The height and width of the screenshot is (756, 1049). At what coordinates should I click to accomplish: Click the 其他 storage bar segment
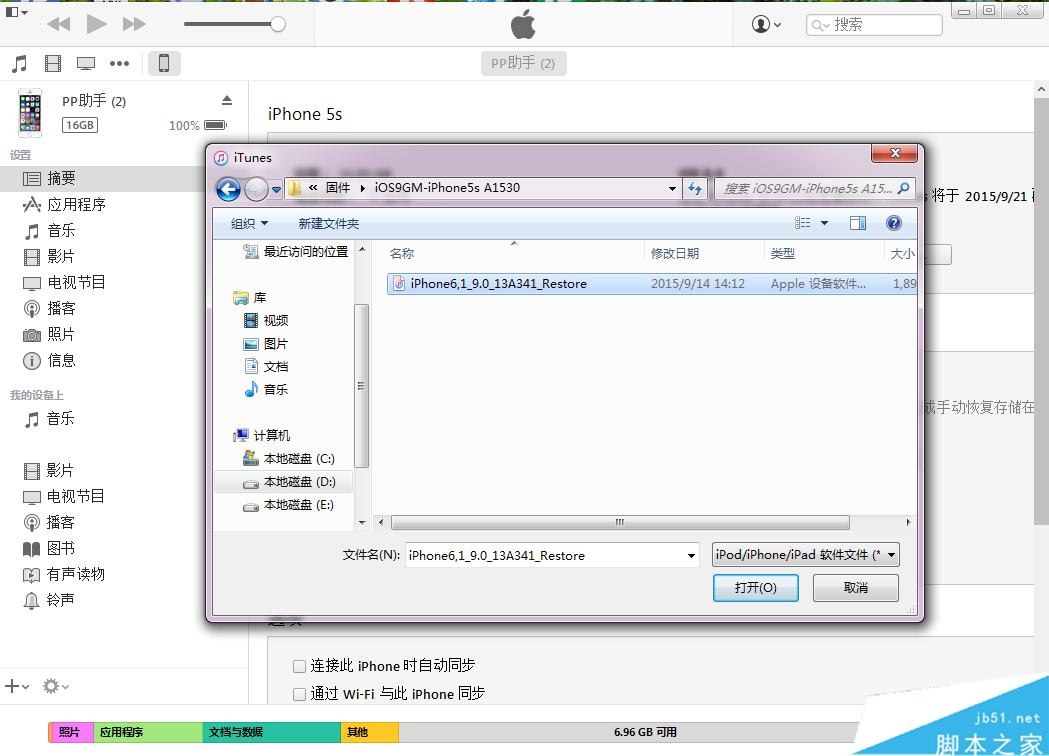pyautogui.click(x=370, y=733)
